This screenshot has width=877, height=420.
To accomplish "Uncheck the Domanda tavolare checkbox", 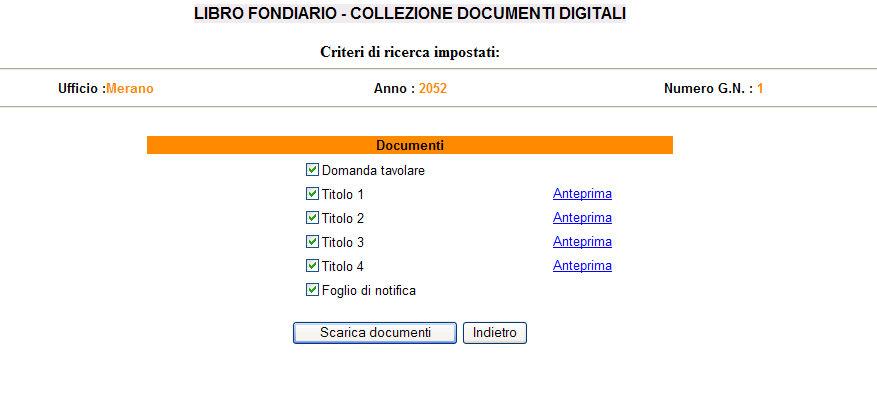I will 312,170.
